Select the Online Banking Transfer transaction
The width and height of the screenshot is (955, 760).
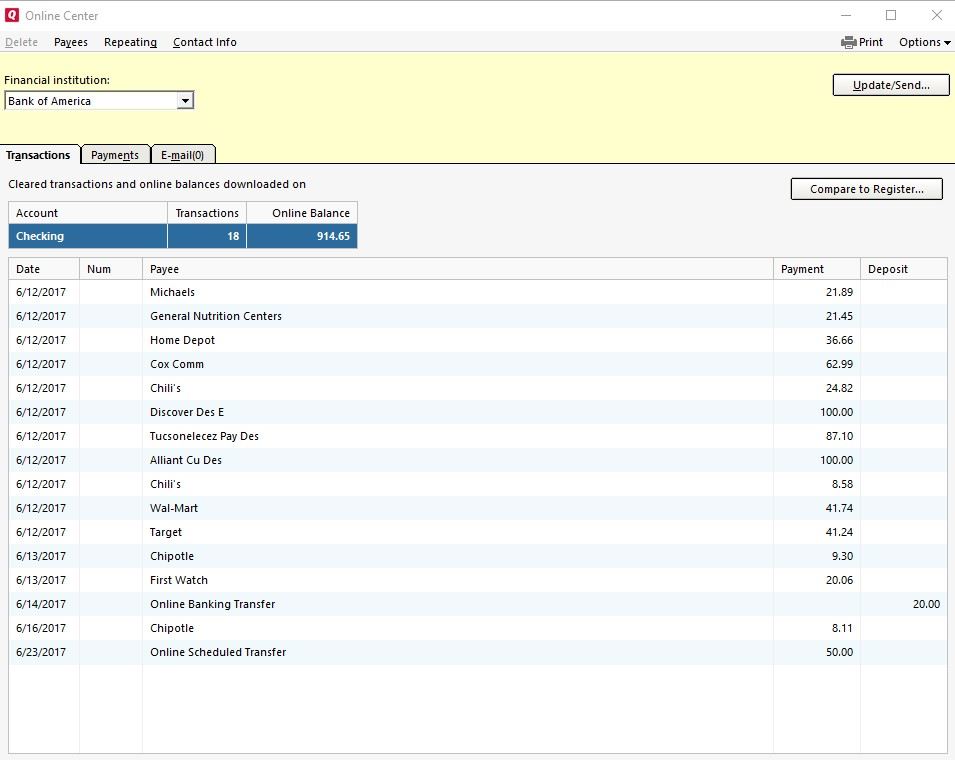pos(212,604)
